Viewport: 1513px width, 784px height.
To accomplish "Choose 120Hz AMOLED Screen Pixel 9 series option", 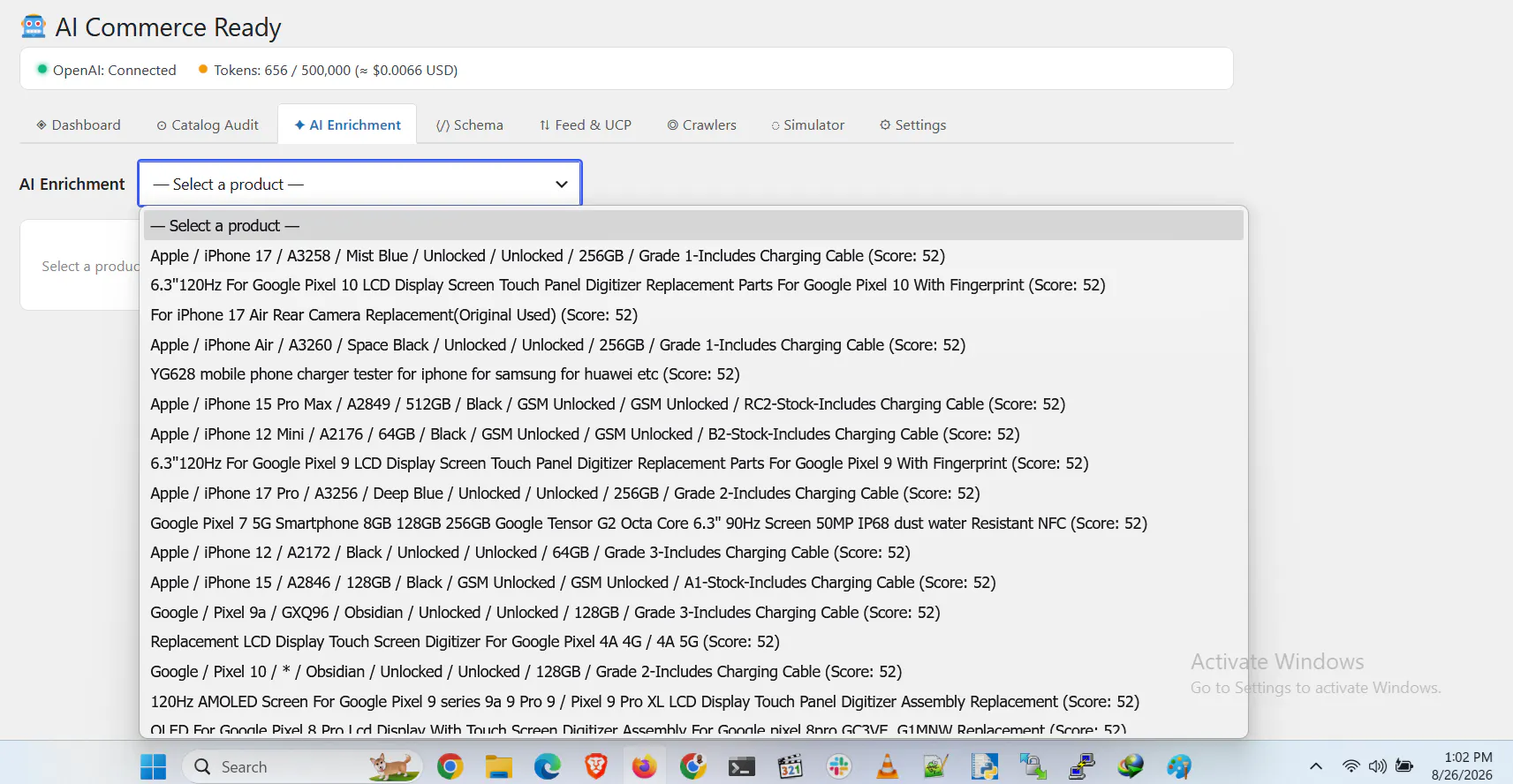I will (693, 701).
